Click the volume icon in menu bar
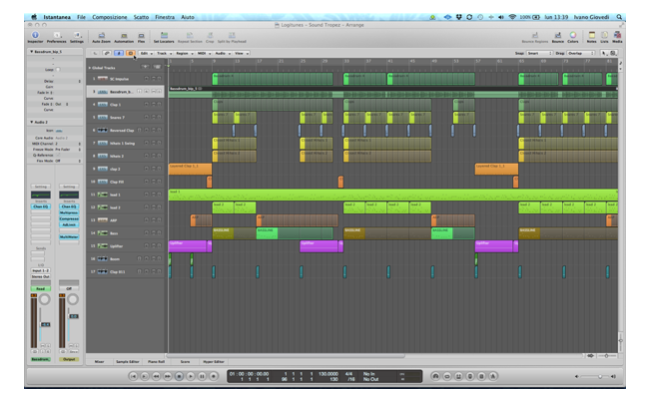This screenshot has width=657, height=403. [x=501, y=17]
